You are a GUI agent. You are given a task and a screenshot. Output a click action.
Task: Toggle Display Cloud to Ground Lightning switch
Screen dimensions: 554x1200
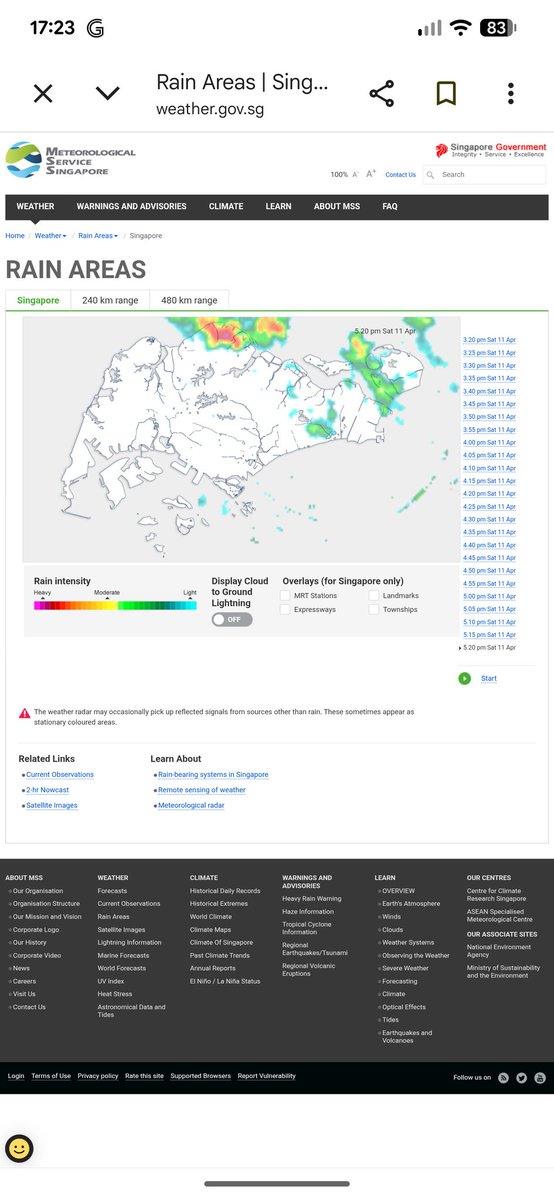(x=232, y=619)
